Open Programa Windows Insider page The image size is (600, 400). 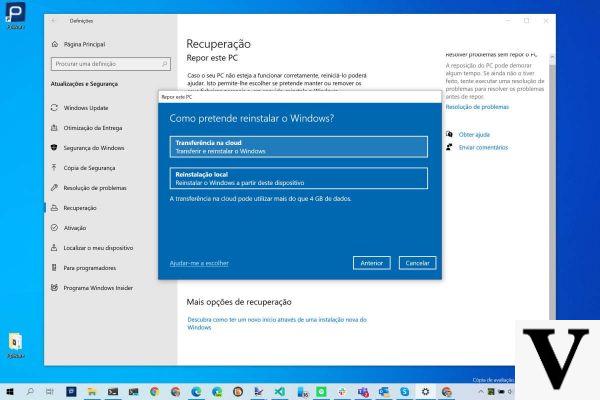98,288
